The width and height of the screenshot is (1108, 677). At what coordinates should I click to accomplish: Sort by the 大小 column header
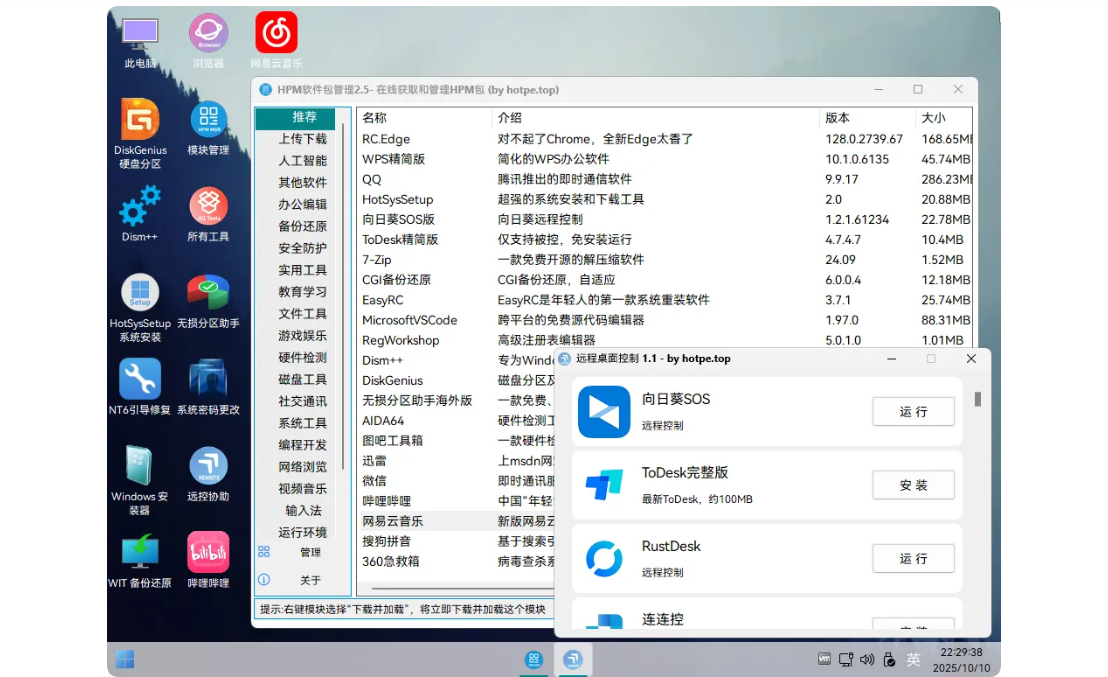pyautogui.click(x=943, y=118)
